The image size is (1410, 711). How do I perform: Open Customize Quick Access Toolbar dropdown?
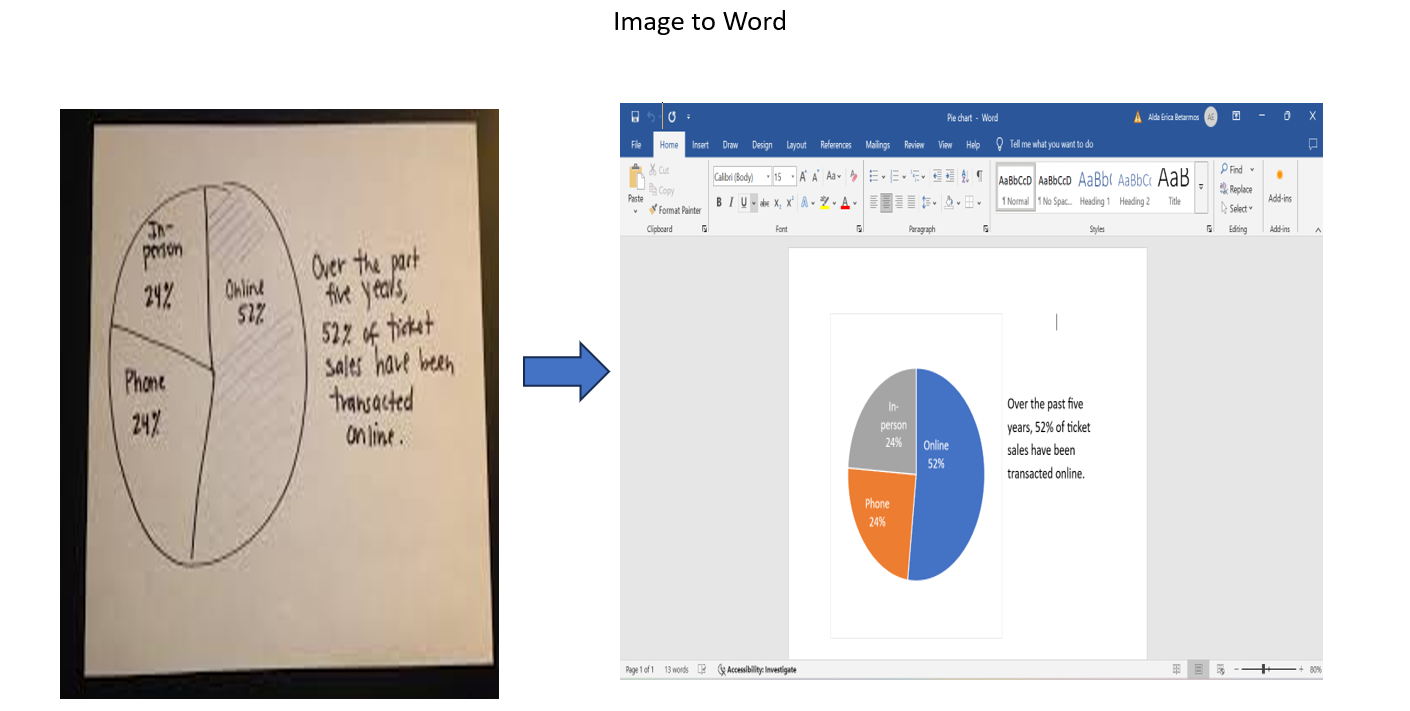pyautogui.click(x=688, y=117)
